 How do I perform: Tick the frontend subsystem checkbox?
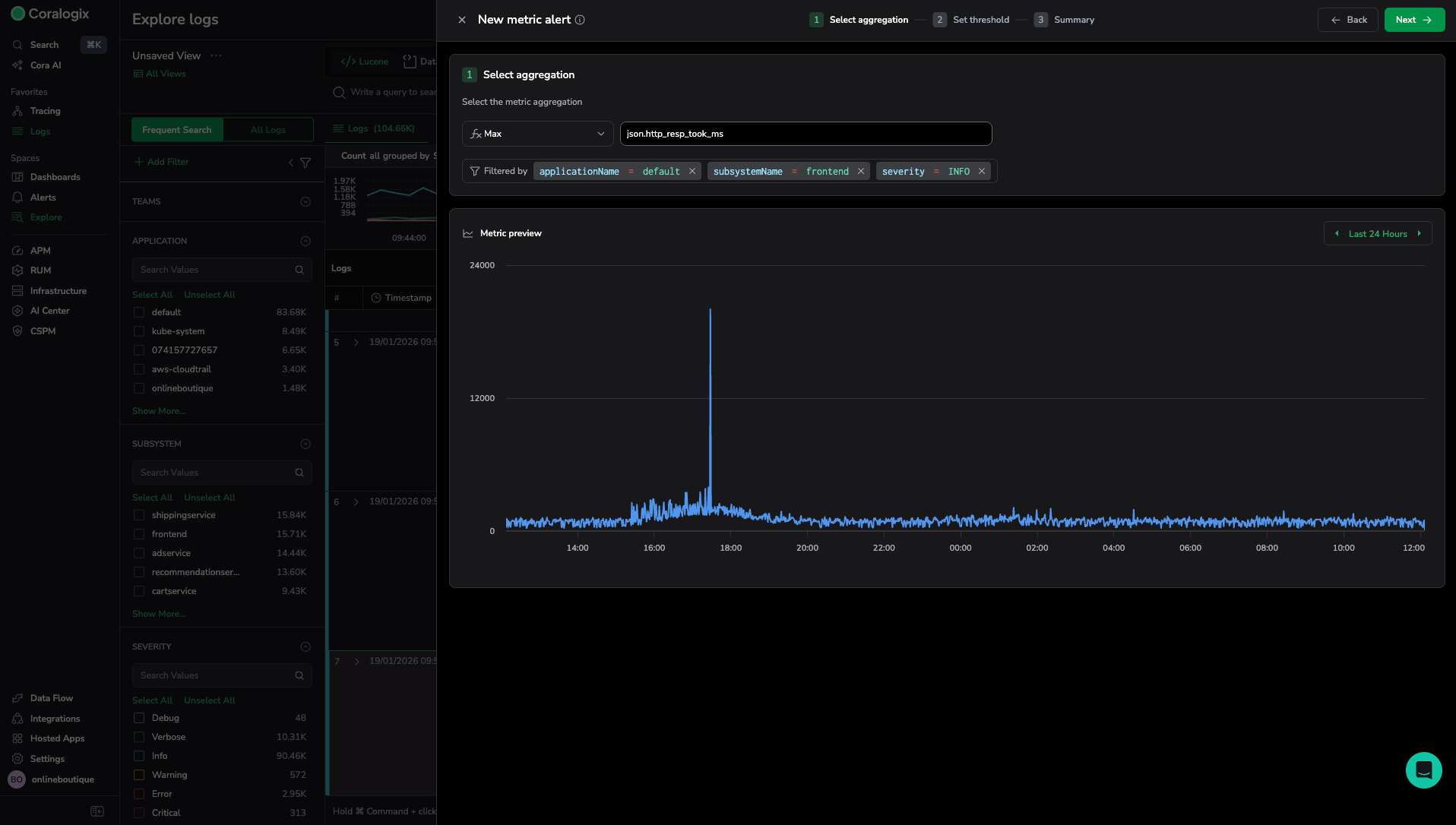pyautogui.click(x=139, y=534)
